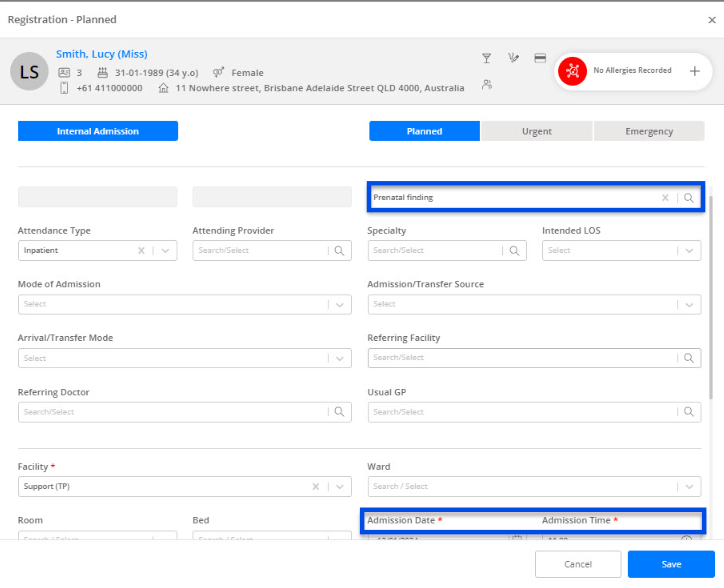Click the Specialty search magnifier icon
Screen dimensions: 724x588
point(515,251)
